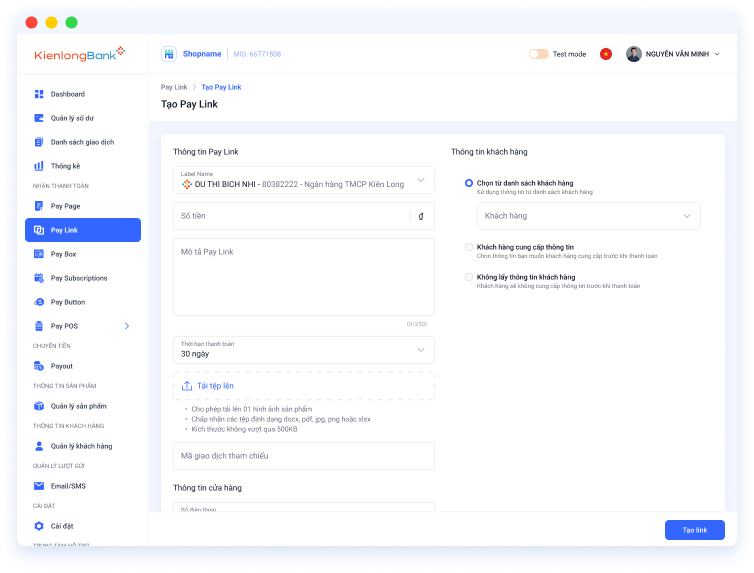754x573 pixels.
Task: Click the Thông tin cửa hàng heading
Action: coord(207,487)
